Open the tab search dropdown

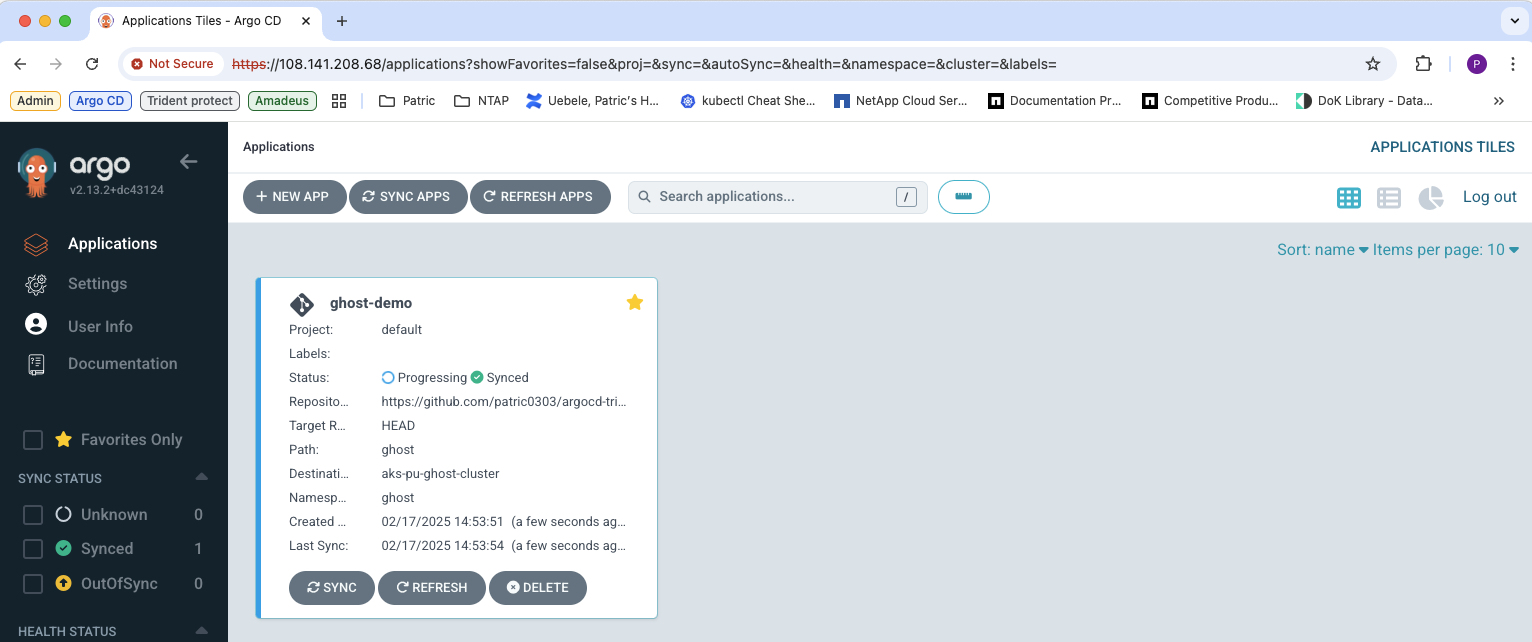pos(1513,21)
